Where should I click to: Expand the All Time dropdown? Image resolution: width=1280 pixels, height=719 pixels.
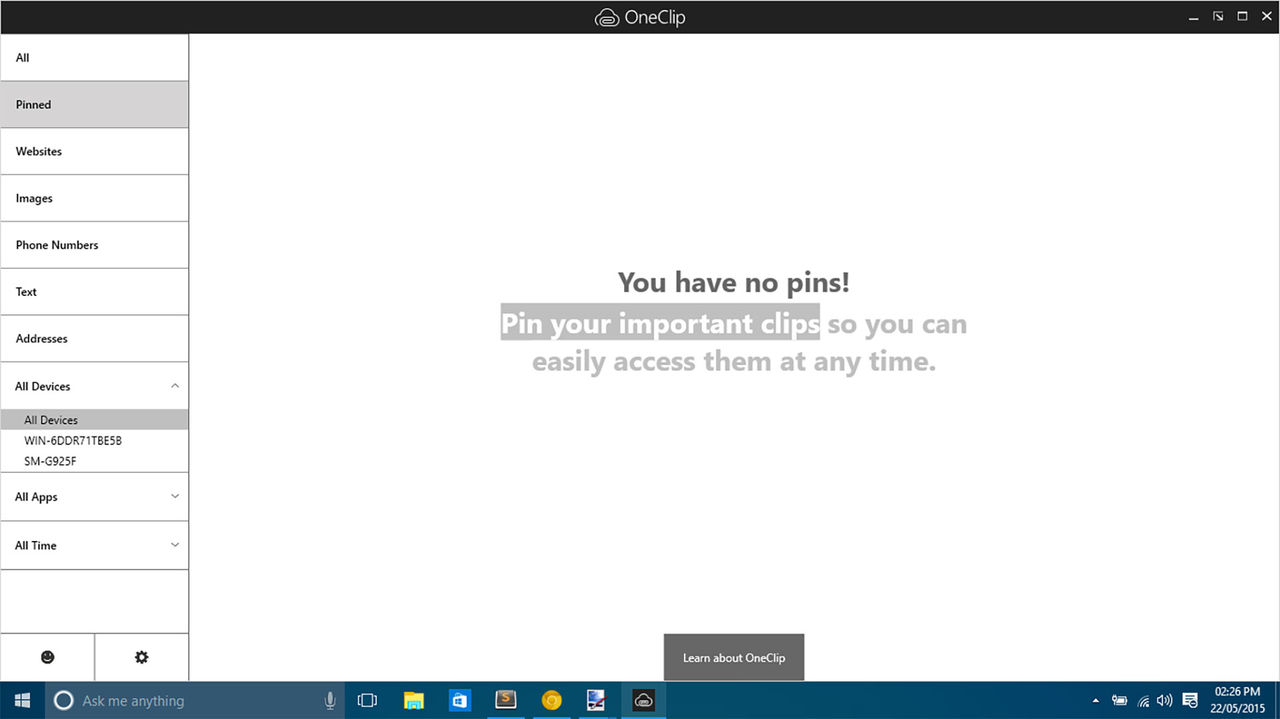coord(94,546)
